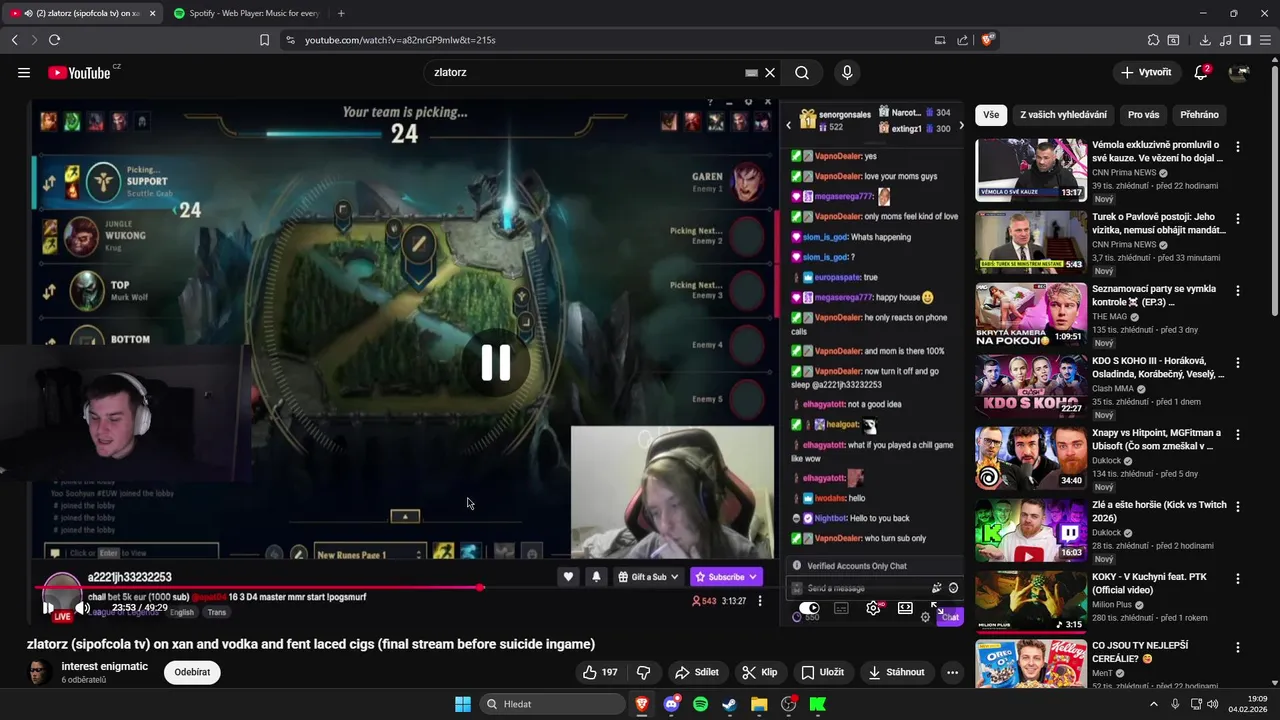Go back in browser history

(14, 40)
